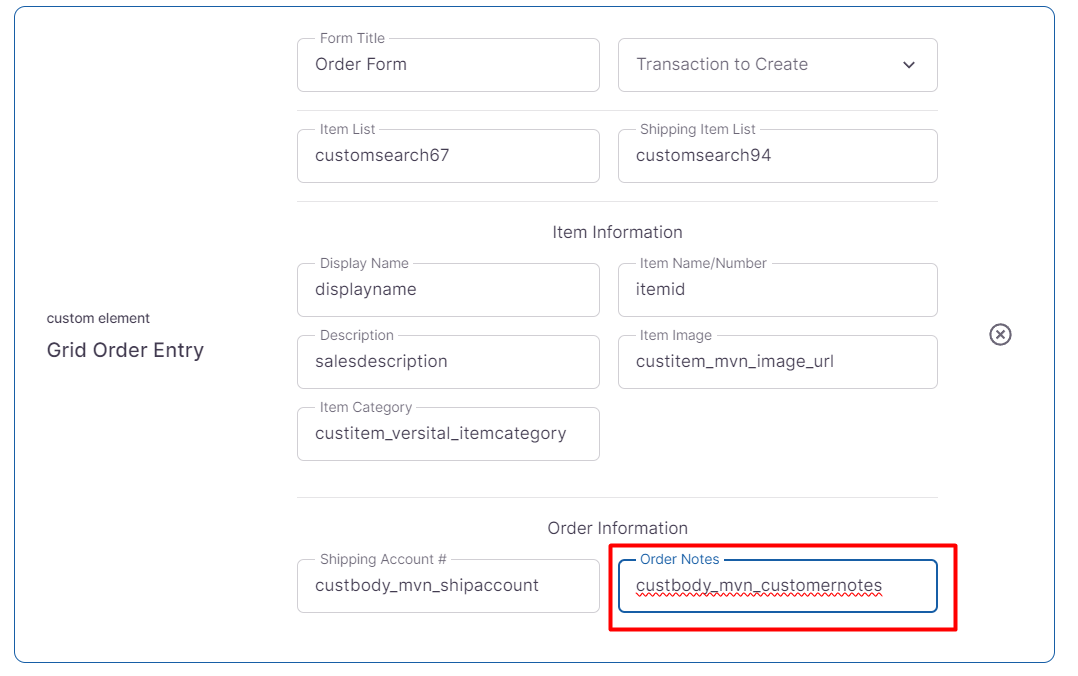
Task: Click the Item Information section heading
Action: tap(617, 232)
